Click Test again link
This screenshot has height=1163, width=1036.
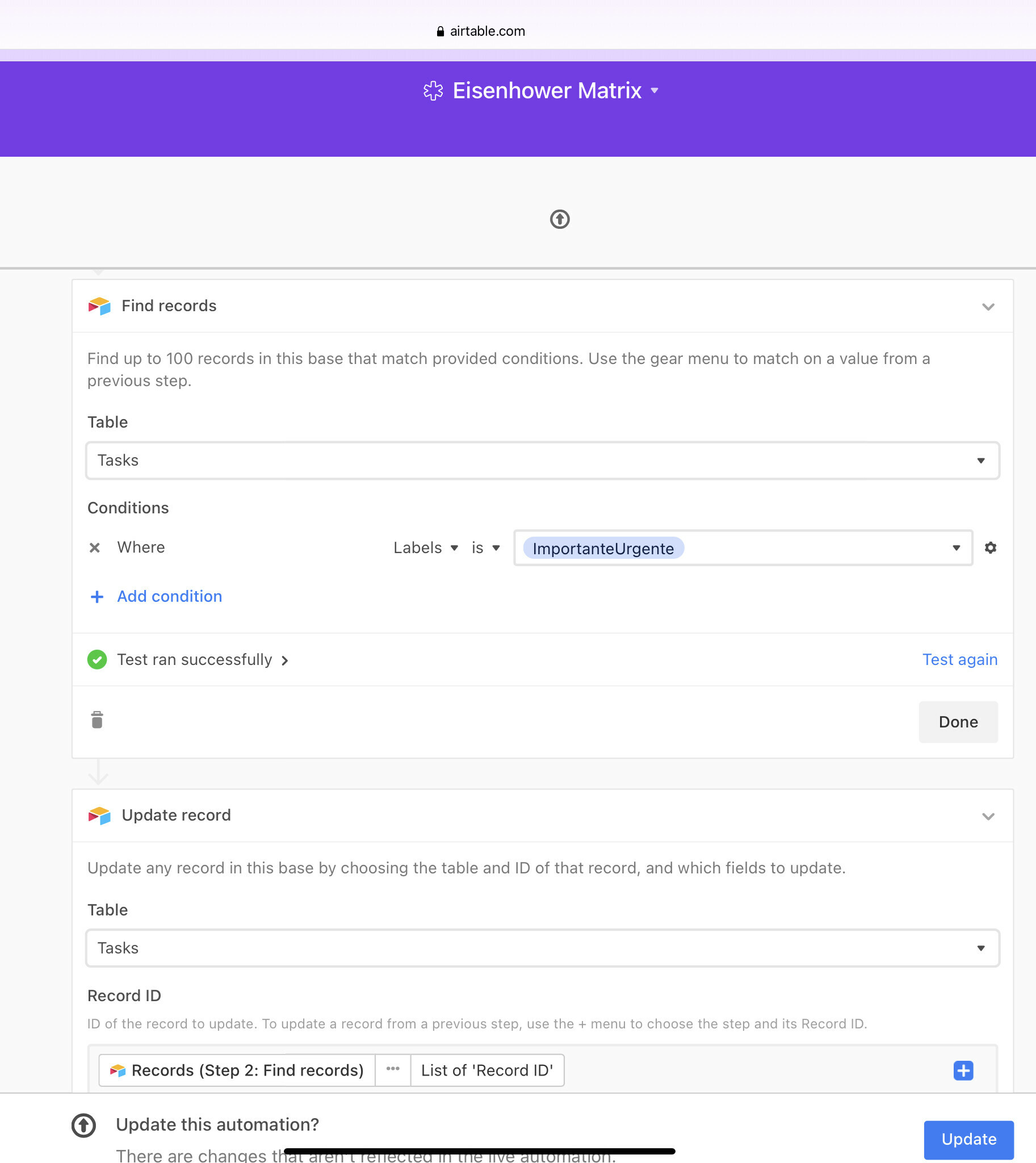(x=960, y=659)
